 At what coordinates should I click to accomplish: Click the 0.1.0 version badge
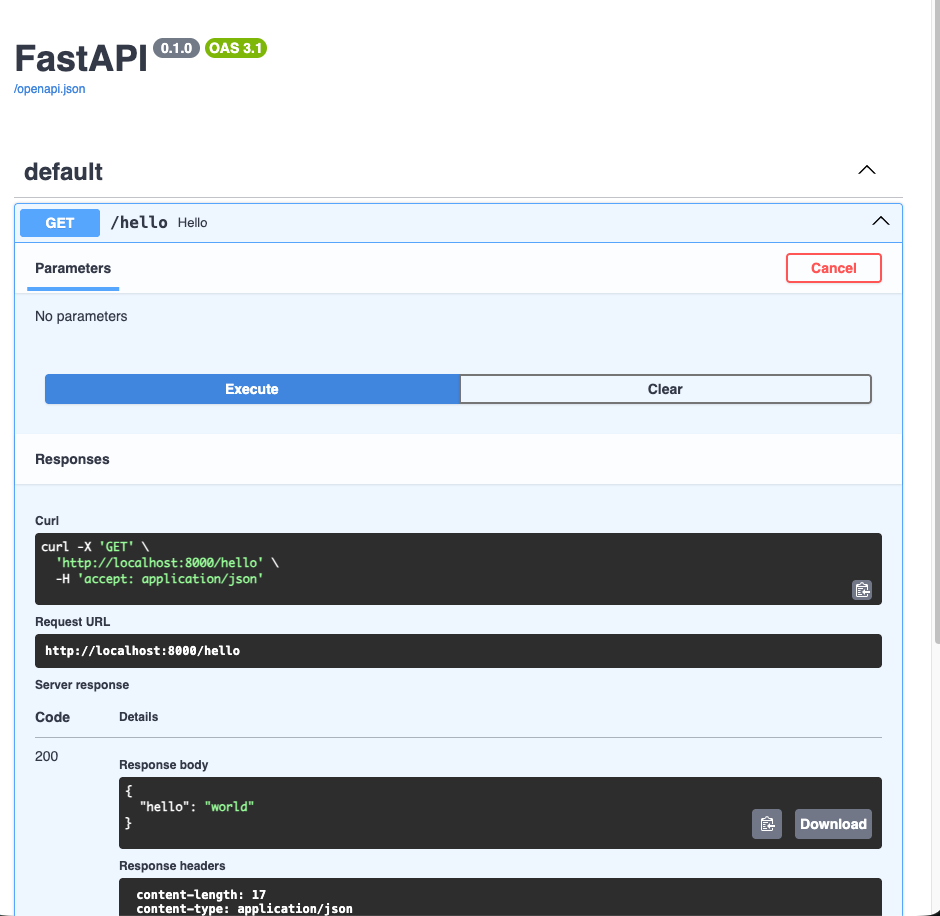click(176, 47)
